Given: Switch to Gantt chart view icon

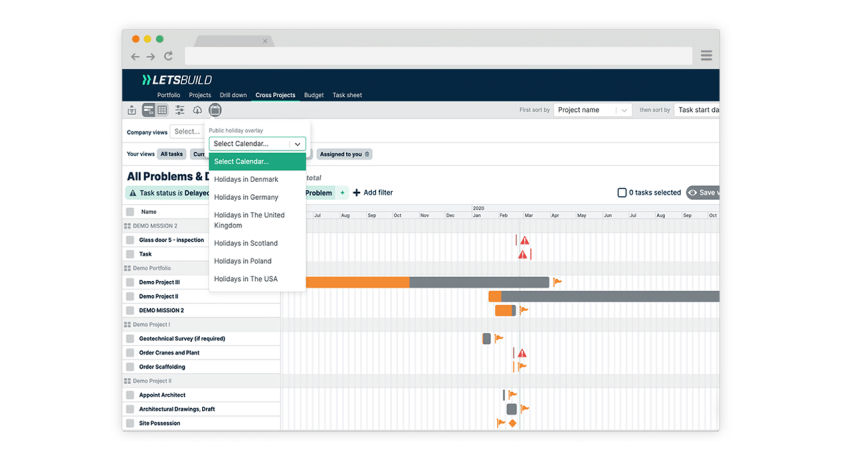Looking at the screenshot, I should coord(148,110).
